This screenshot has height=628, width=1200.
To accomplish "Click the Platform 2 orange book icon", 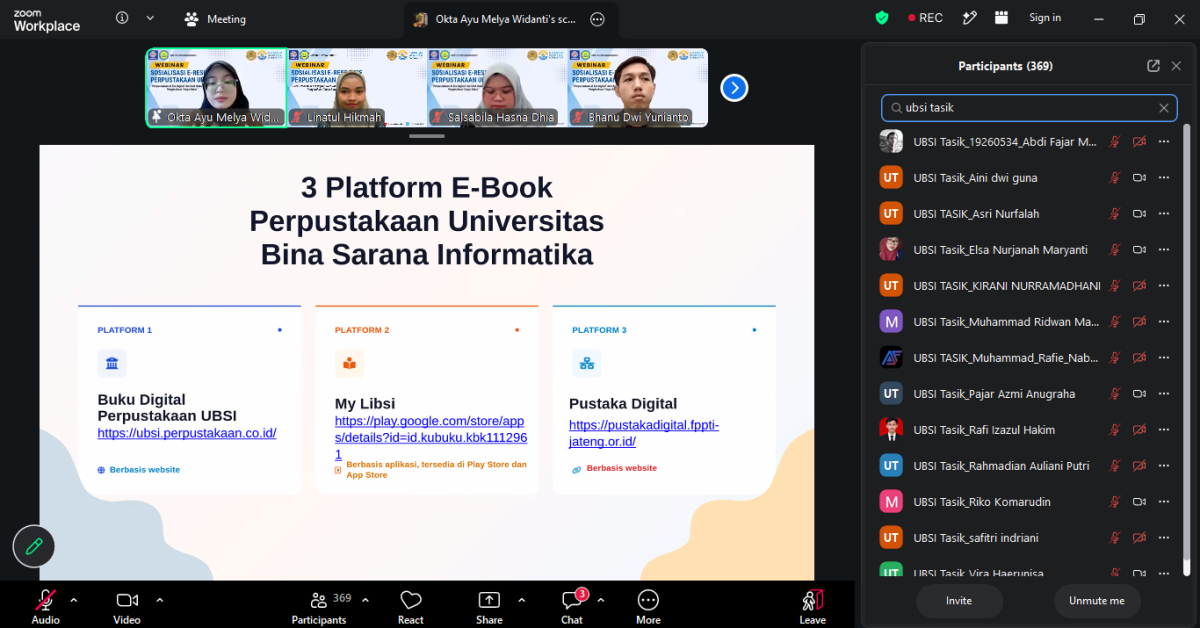I will [x=349, y=364].
